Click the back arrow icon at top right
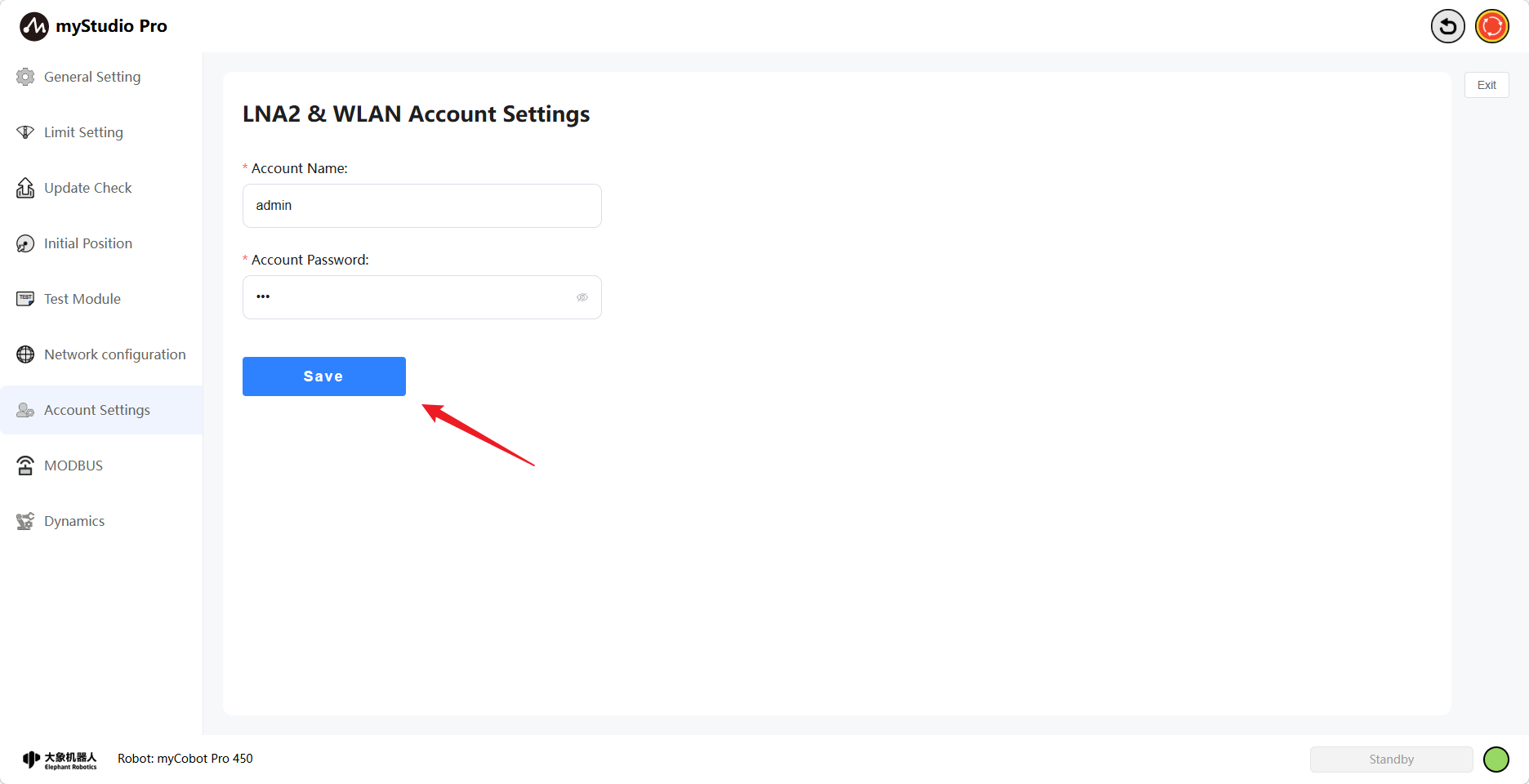The image size is (1529, 784). tap(1447, 26)
